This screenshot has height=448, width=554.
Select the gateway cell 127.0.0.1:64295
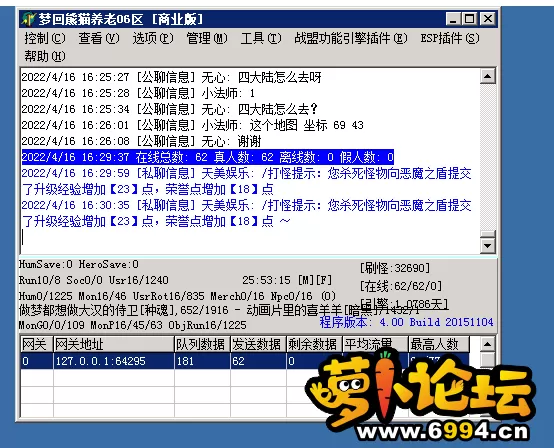point(114,361)
